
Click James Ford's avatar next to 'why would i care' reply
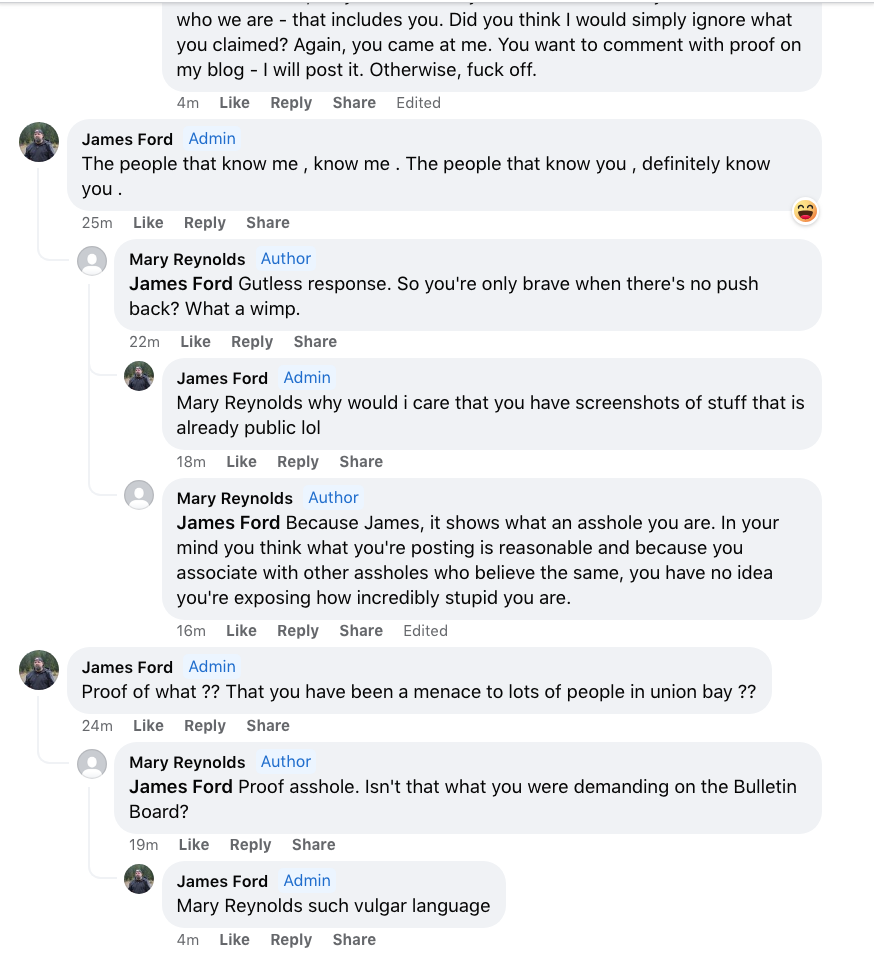pos(139,376)
